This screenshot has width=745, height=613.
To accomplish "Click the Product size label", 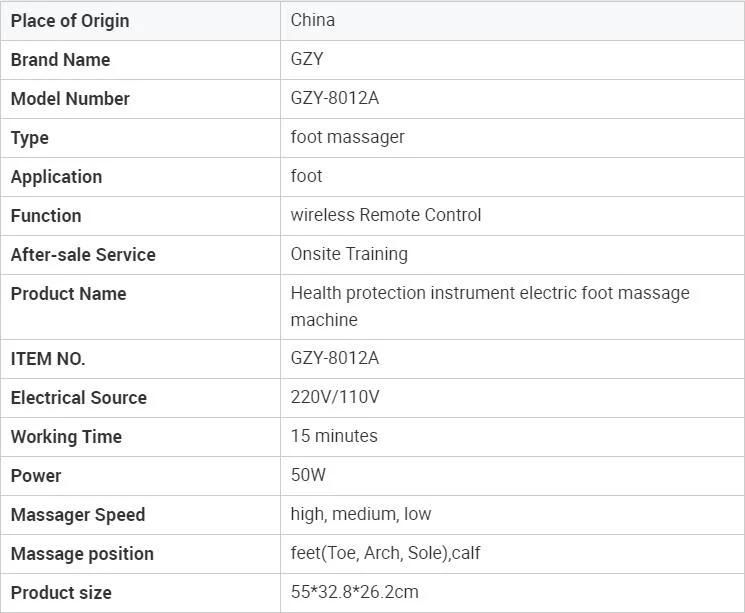I will click(61, 593).
